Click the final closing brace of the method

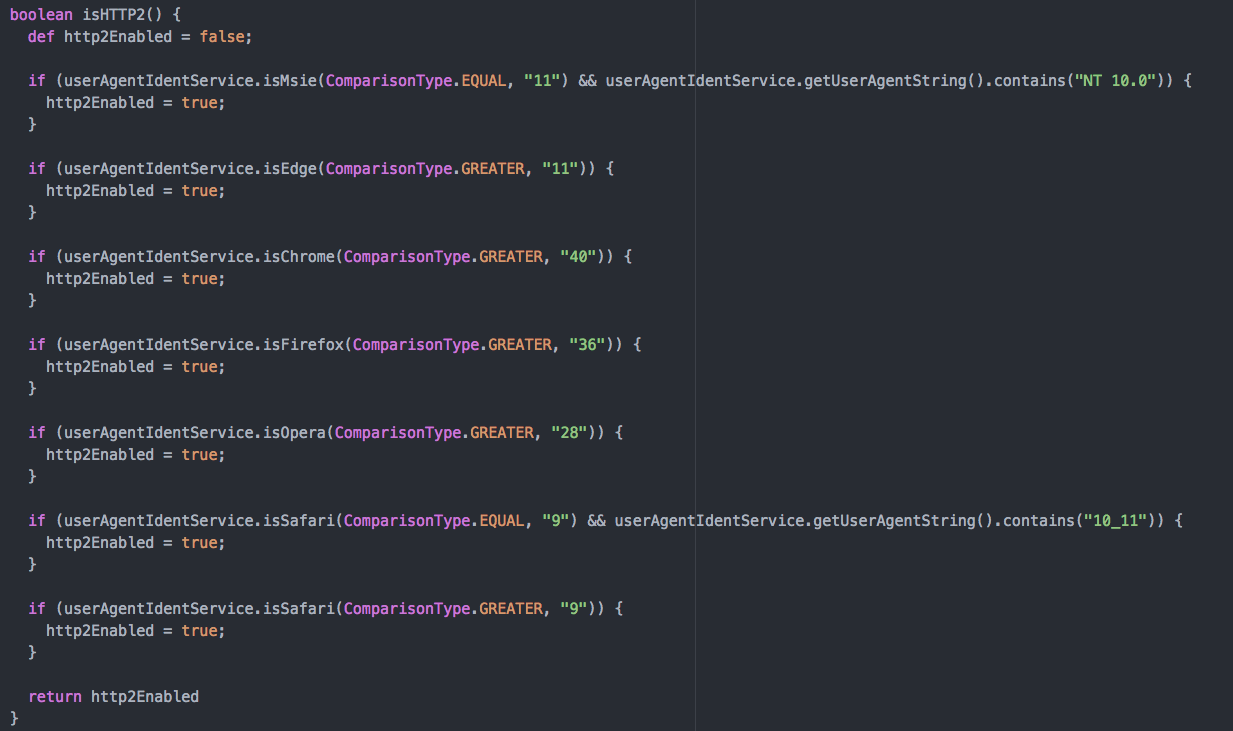(14, 719)
